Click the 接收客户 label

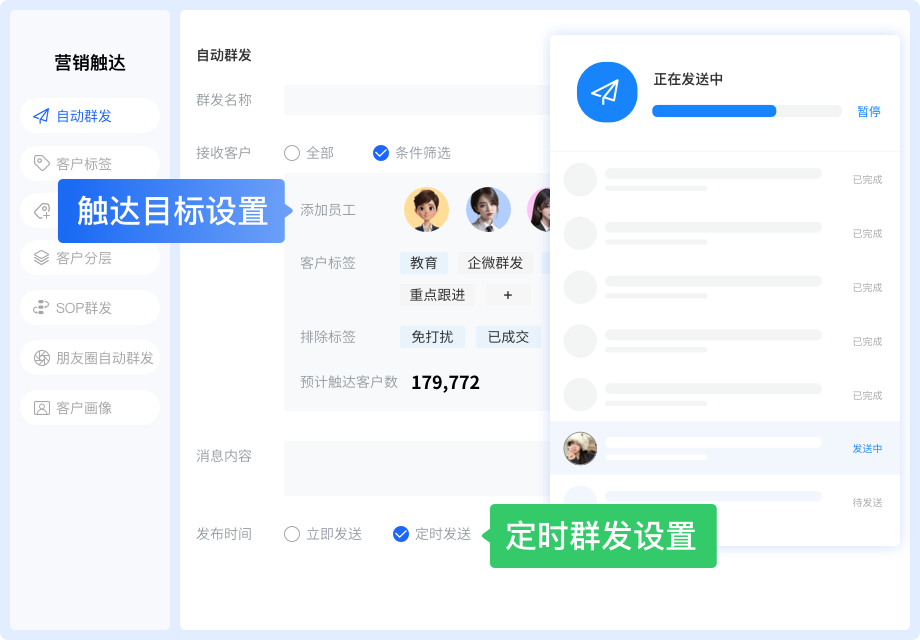224,153
